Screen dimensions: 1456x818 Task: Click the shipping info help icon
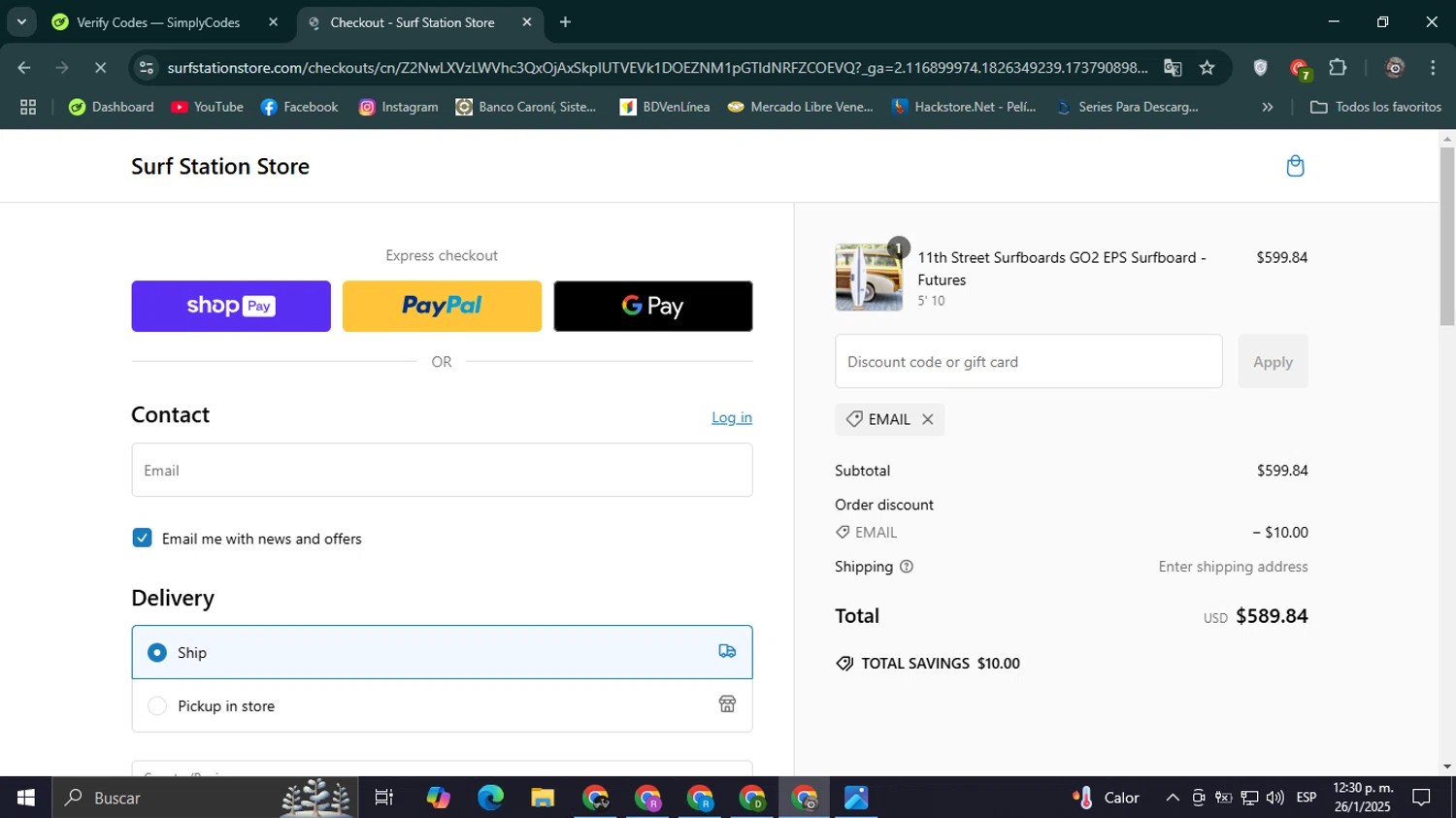pyautogui.click(x=907, y=567)
